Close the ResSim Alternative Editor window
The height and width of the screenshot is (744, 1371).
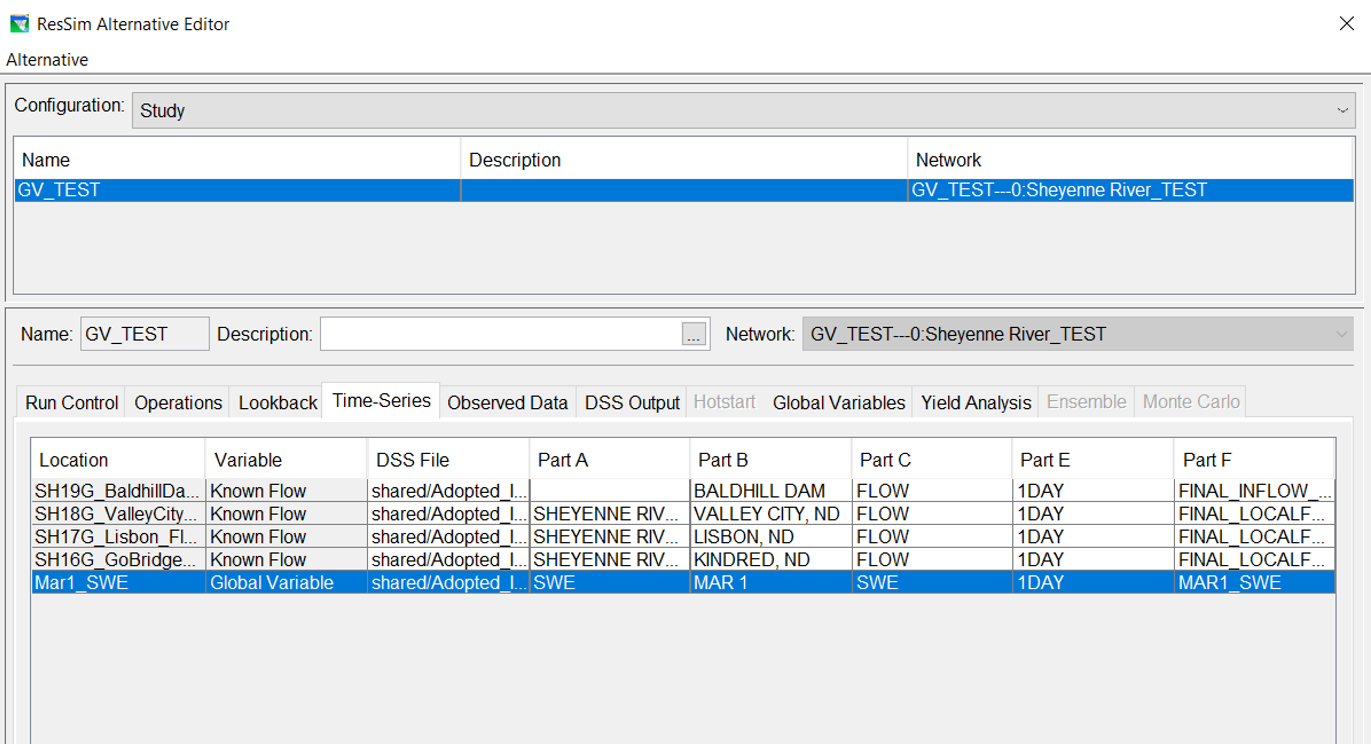click(x=1346, y=24)
